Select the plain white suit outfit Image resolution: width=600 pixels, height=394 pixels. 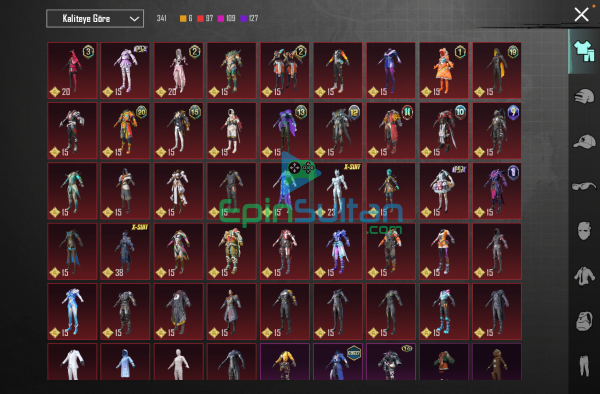click(72, 361)
